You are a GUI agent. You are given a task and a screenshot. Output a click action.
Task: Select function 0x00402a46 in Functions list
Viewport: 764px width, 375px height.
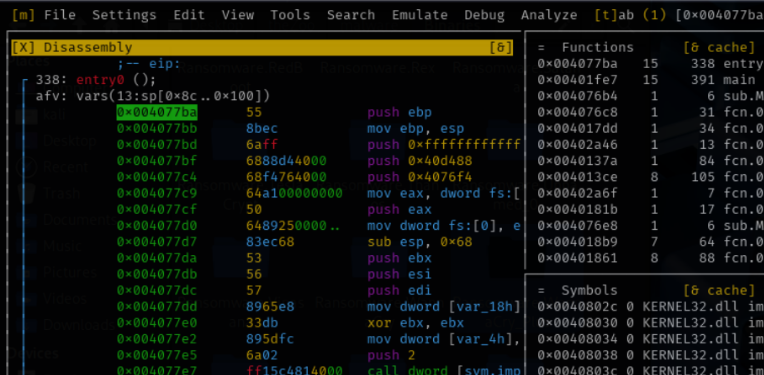(x=650, y=145)
